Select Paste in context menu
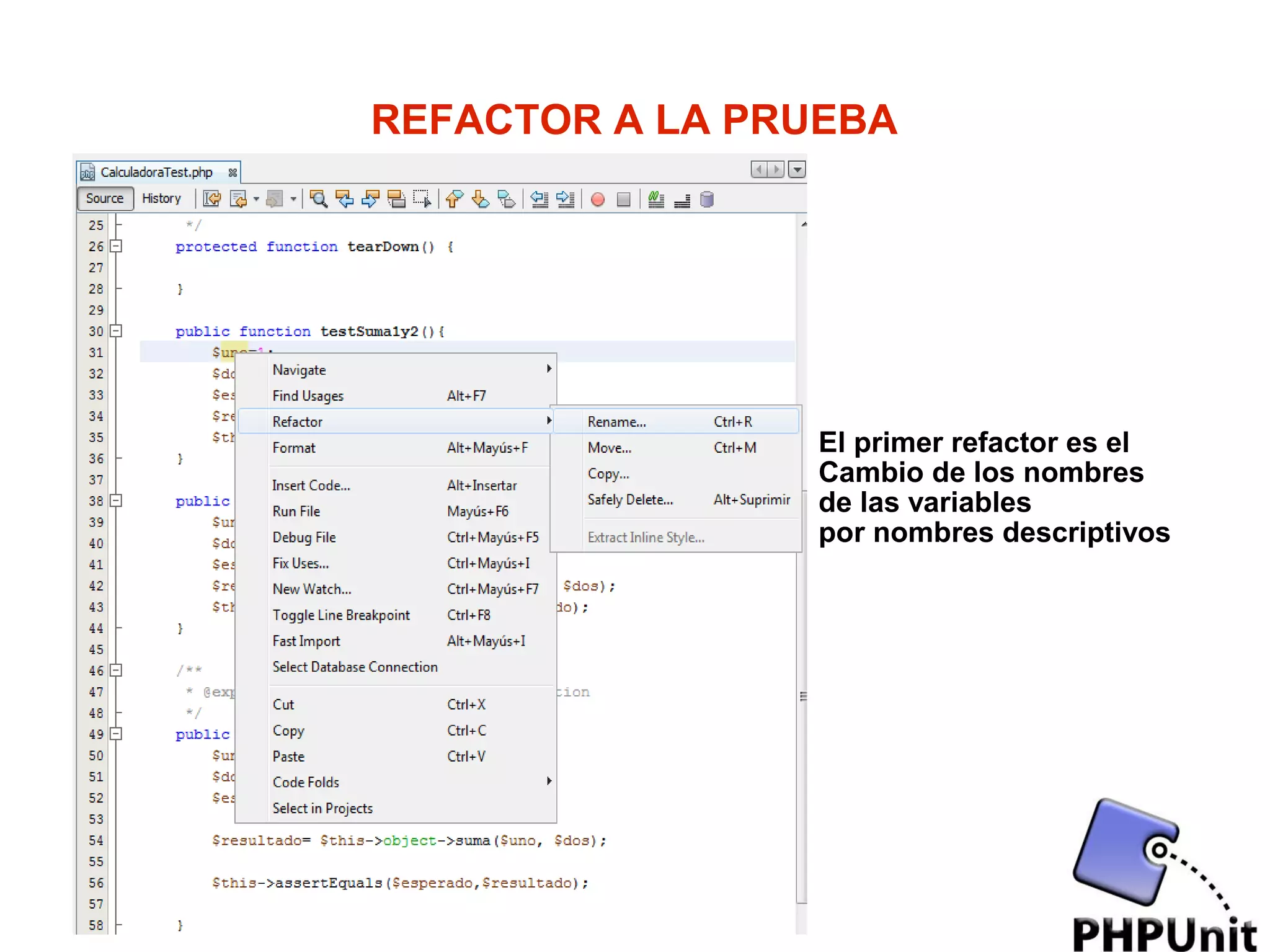 tap(397, 757)
